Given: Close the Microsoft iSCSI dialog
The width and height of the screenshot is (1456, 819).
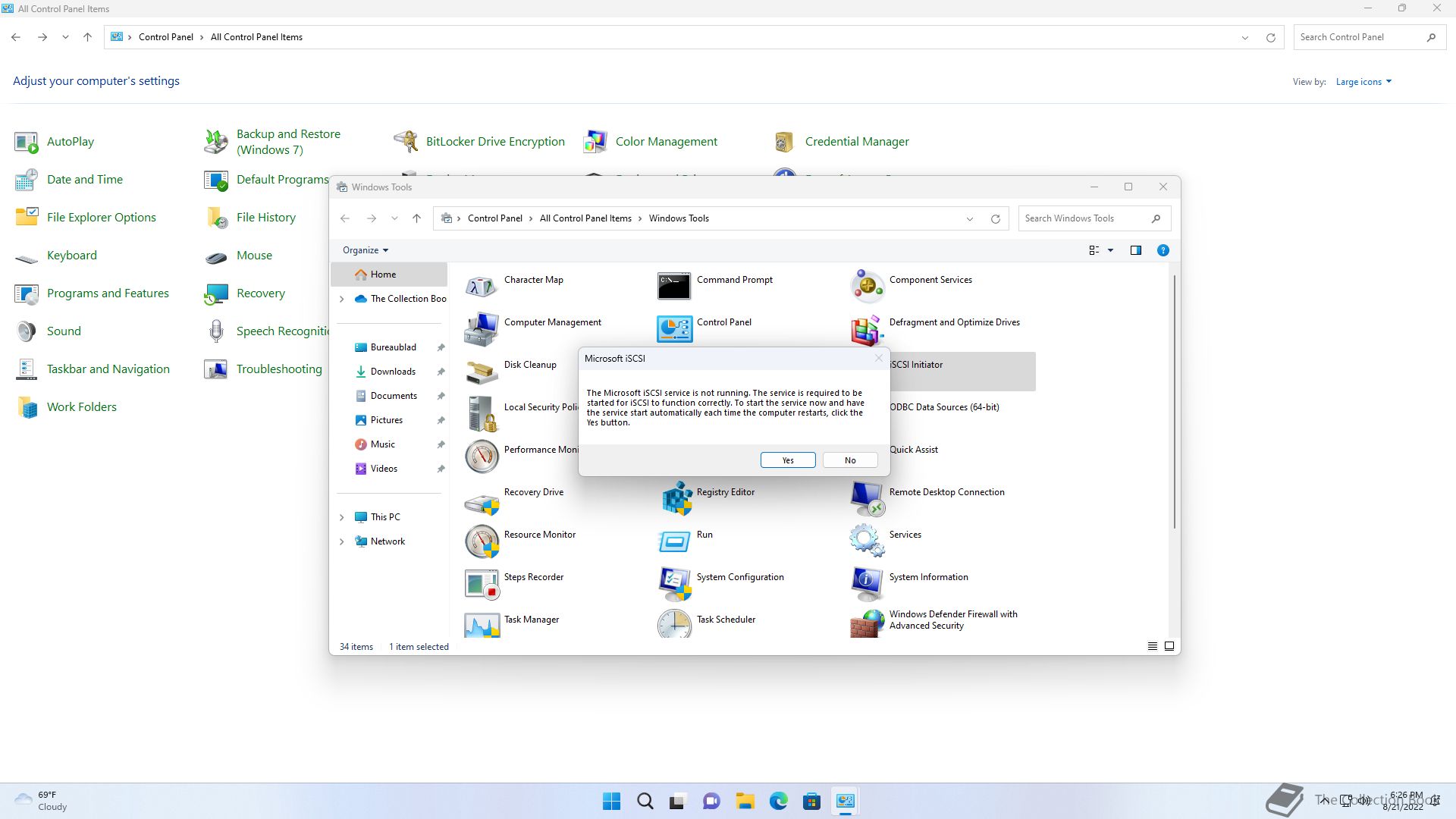Looking at the screenshot, I should [879, 358].
